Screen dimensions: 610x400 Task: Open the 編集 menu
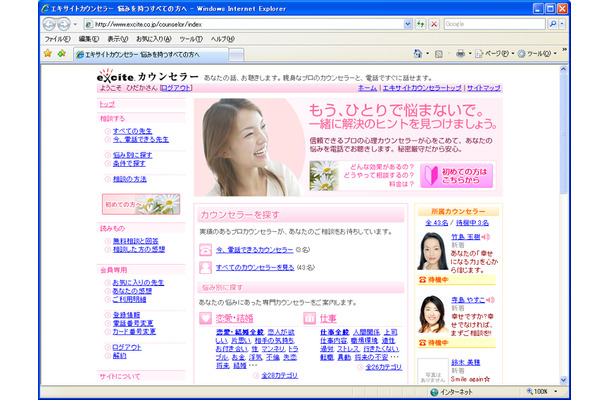89,39
